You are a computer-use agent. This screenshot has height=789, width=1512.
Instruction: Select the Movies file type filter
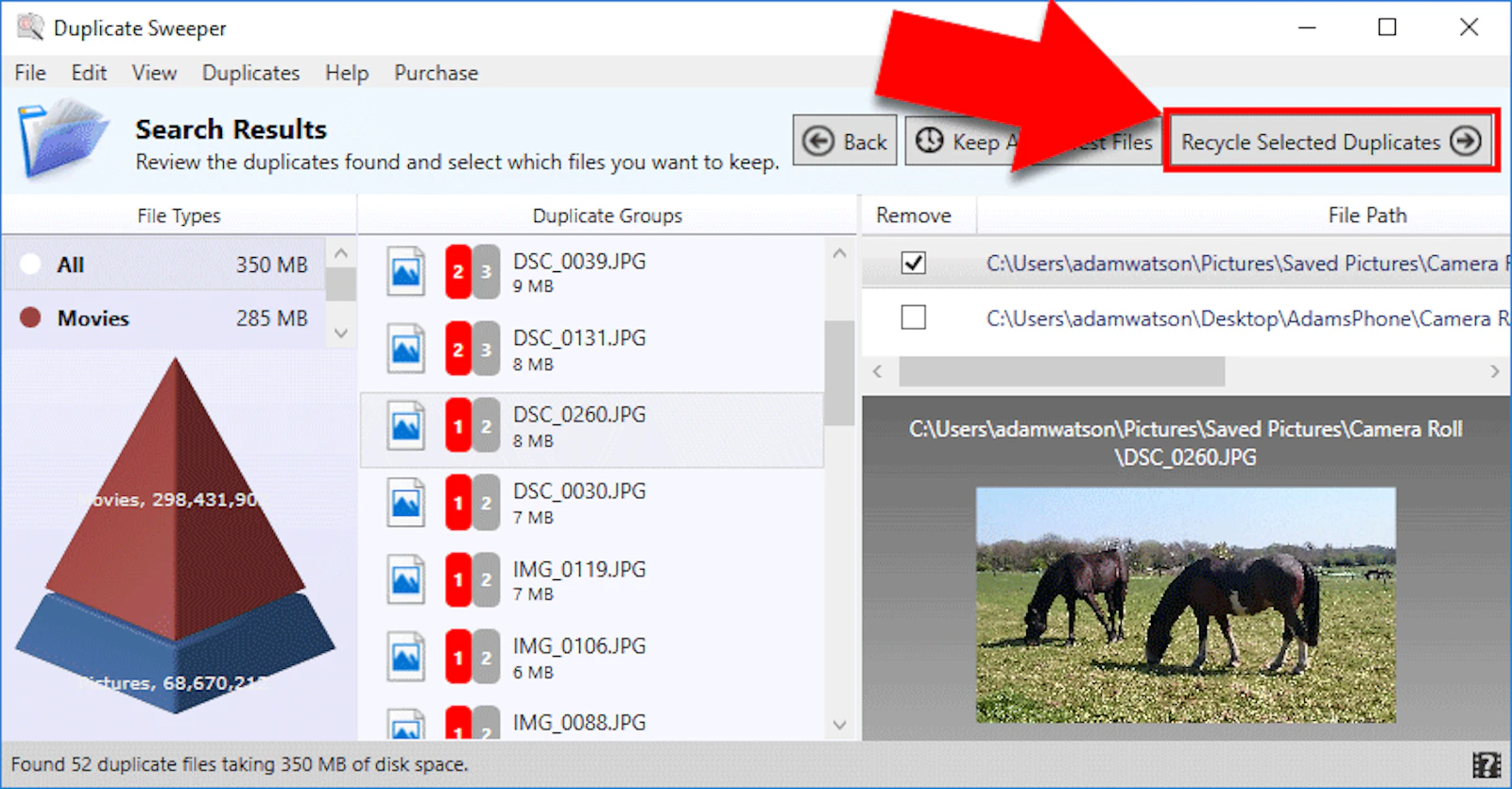164,318
